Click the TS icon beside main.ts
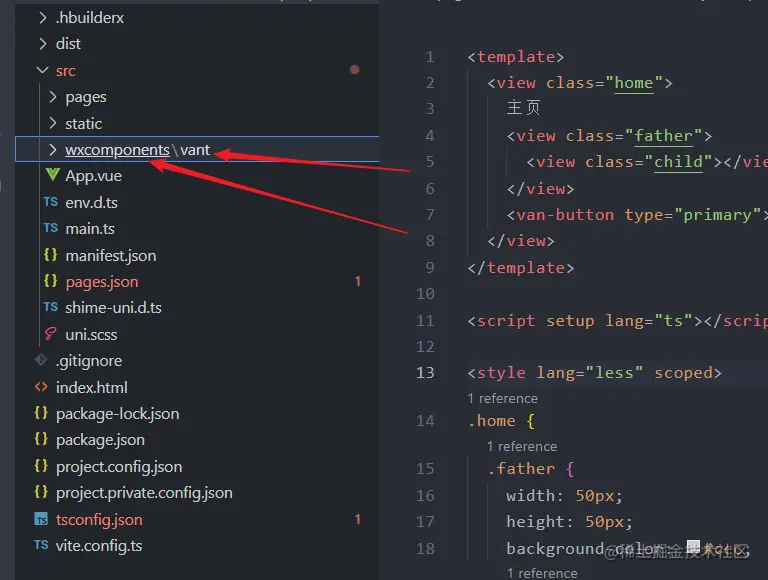This screenshot has height=580, width=768. click(50, 228)
